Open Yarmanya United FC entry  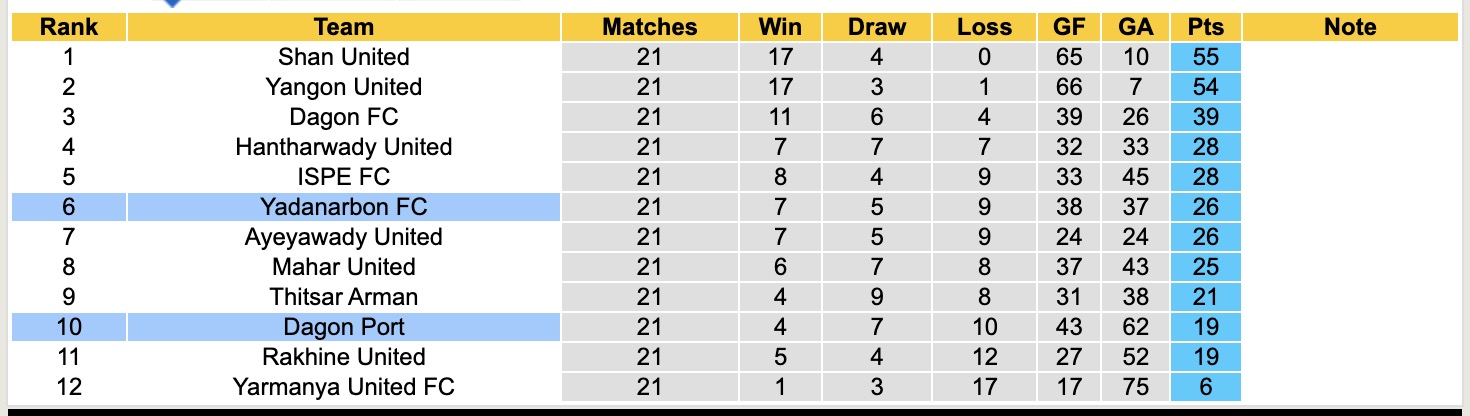click(x=343, y=387)
